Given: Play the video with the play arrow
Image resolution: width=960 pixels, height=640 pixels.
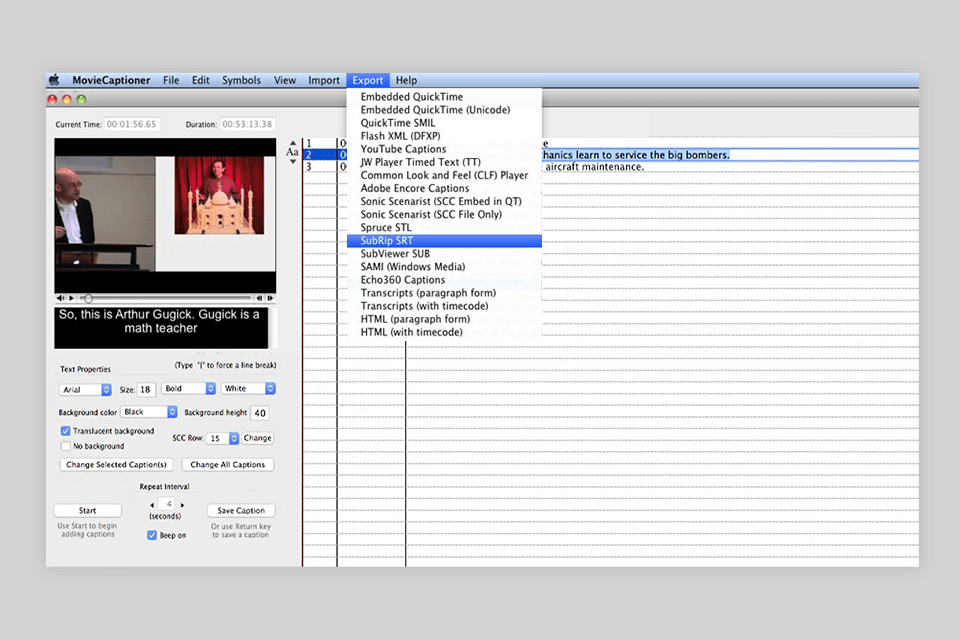Looking at the screenshot, I should (72, 298).
